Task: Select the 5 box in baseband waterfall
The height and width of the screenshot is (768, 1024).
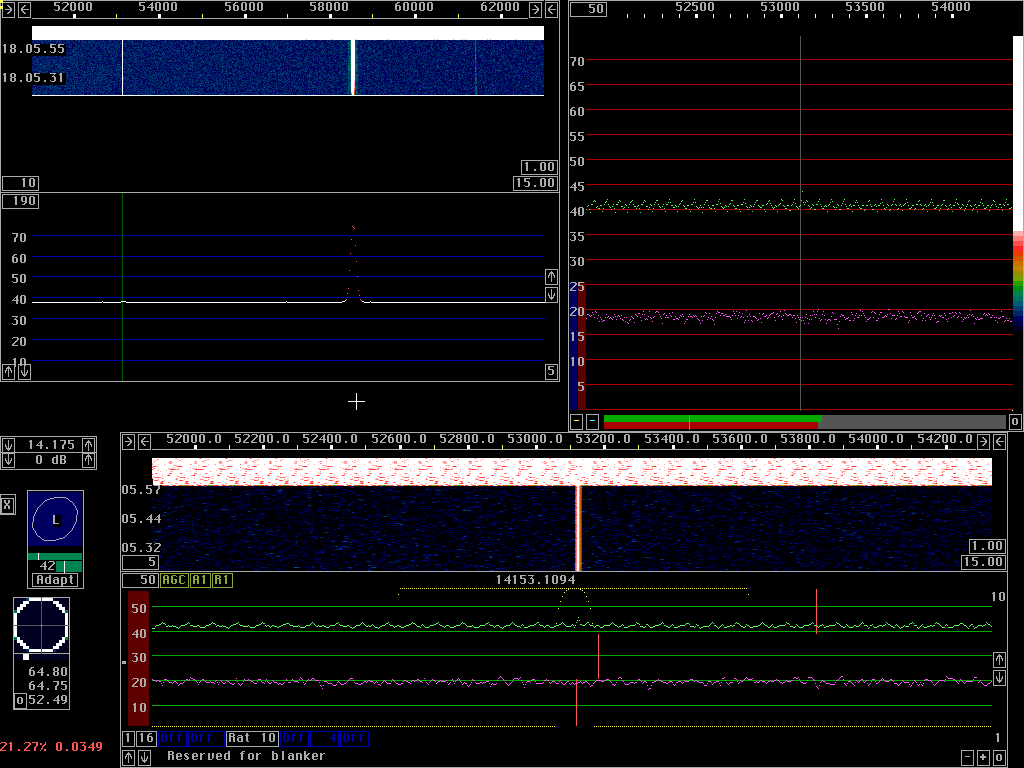Action: tap(140, 562)
